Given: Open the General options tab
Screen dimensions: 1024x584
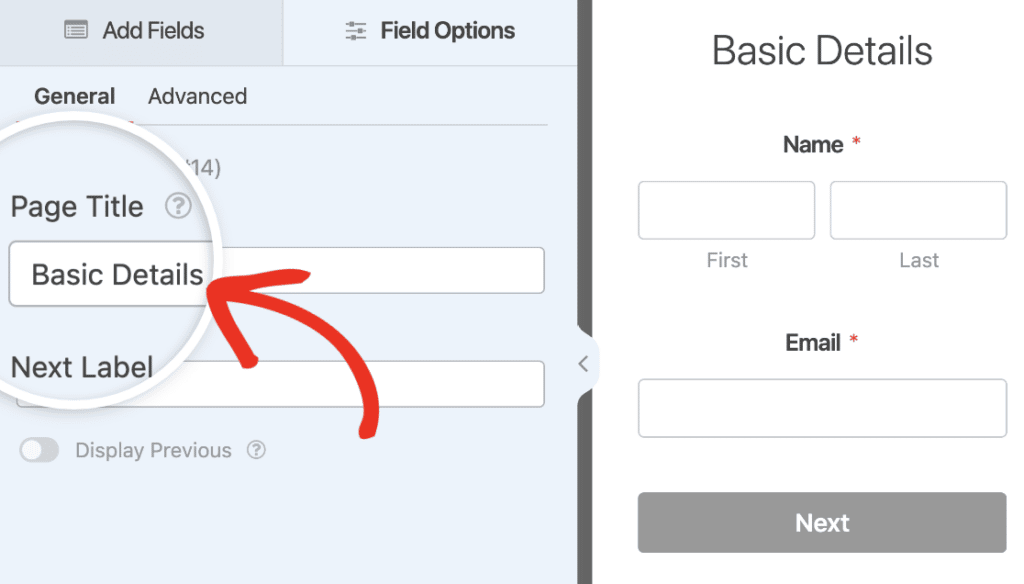Looking at the screenshot, I should [x=74, y=96].
